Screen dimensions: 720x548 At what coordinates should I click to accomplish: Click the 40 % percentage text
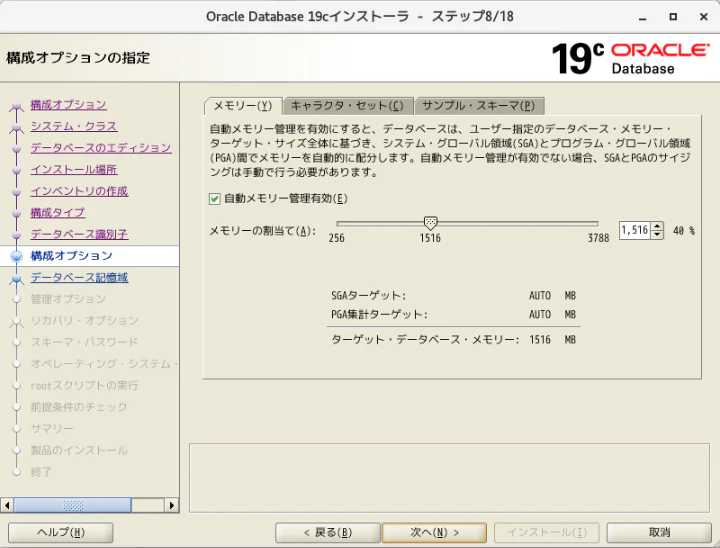(x=684, y=231)
